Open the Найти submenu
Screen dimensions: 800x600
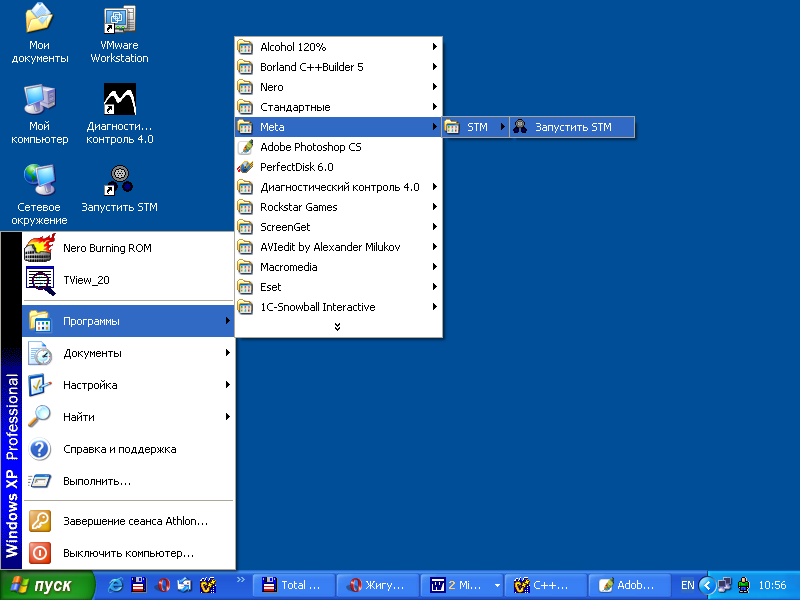point(129,417)
